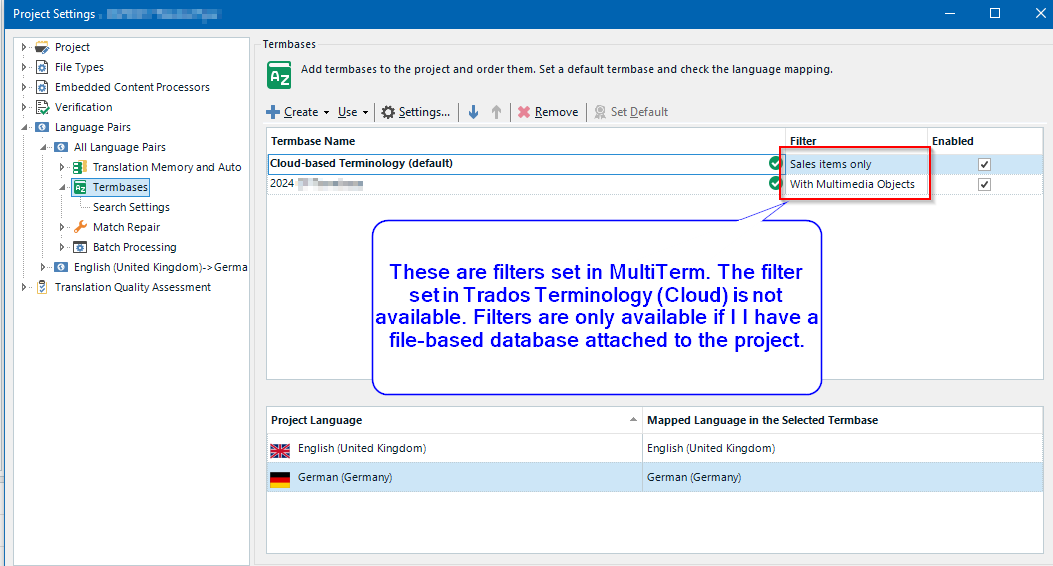Move selected termbase up with arrow icon
The image size is (1053, 566).
496,112
